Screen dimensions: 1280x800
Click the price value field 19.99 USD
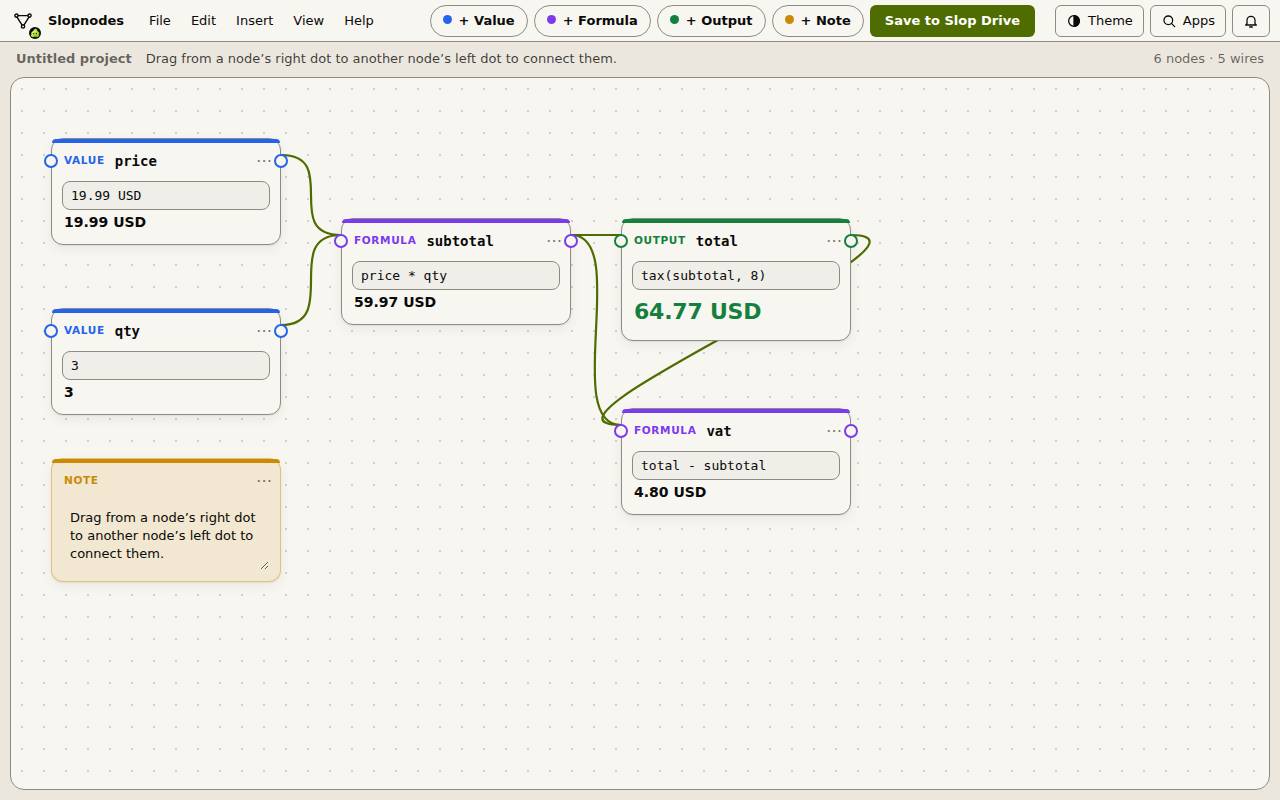click(166, 196)
